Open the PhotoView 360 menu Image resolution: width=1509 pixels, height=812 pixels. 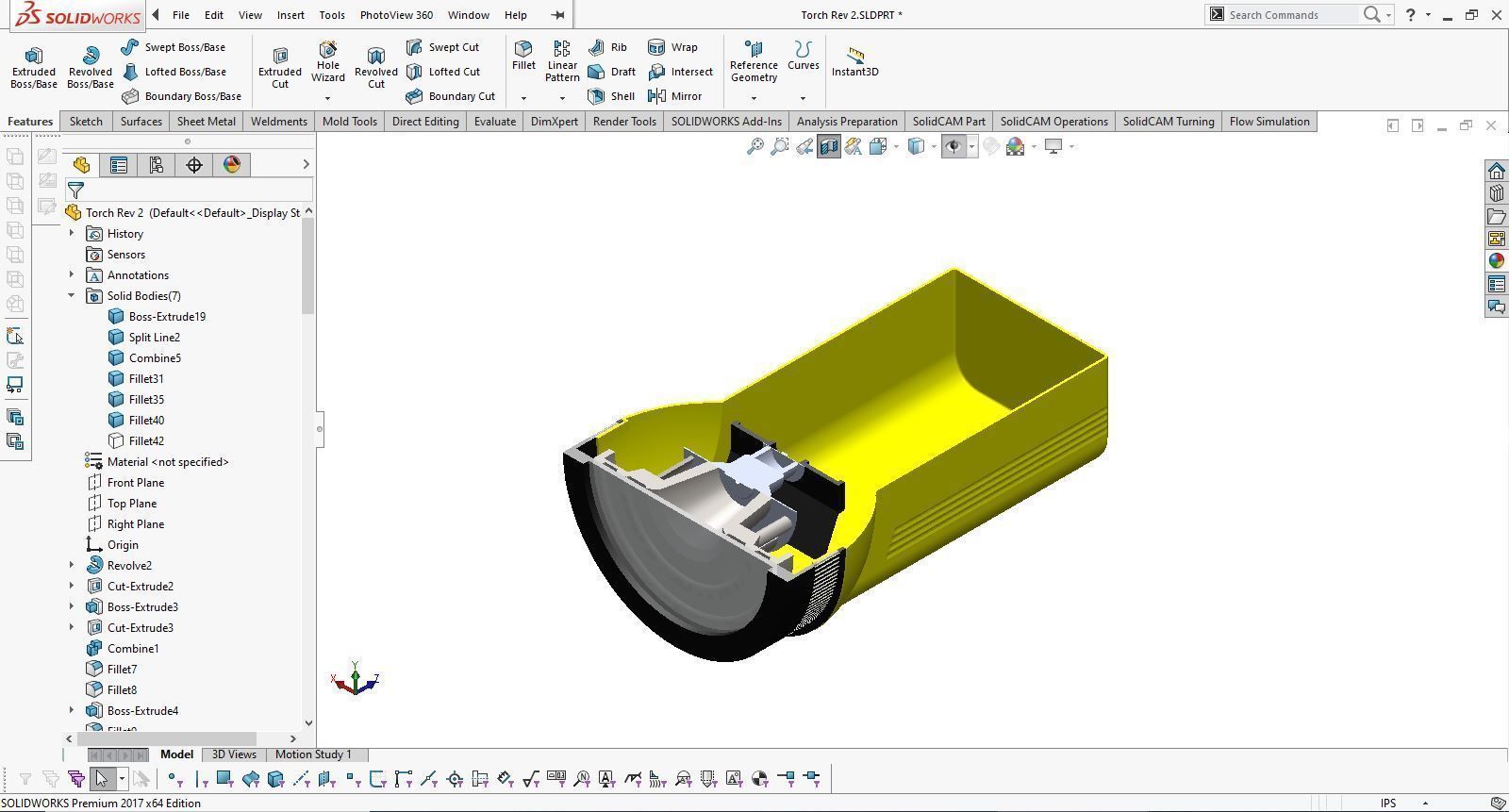396,15
